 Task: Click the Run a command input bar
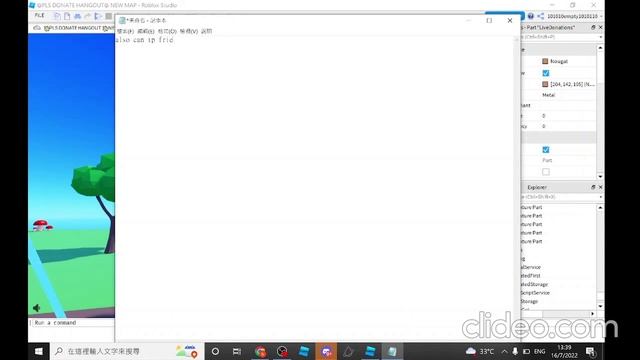[72, 322]
